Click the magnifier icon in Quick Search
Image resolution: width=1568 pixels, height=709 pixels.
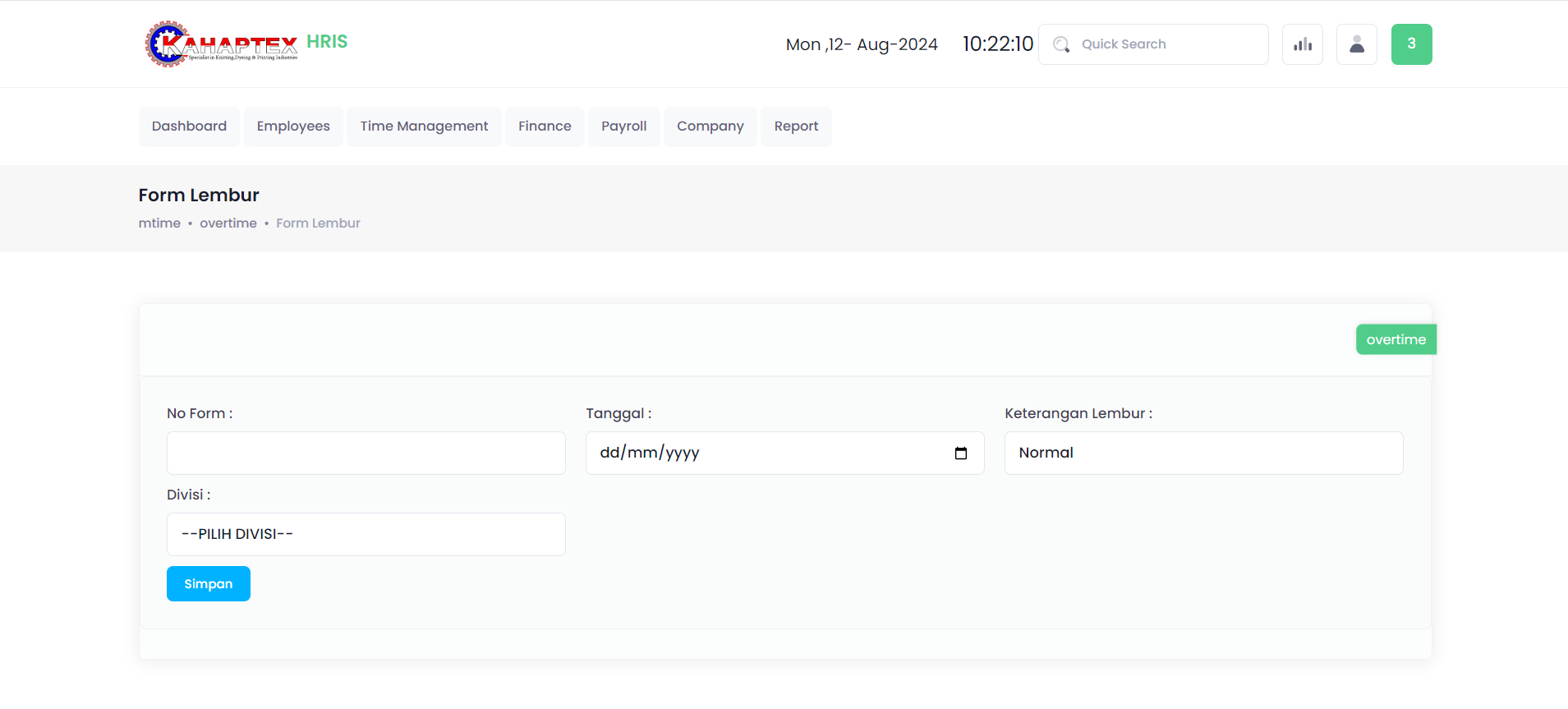click(1061, 44)
